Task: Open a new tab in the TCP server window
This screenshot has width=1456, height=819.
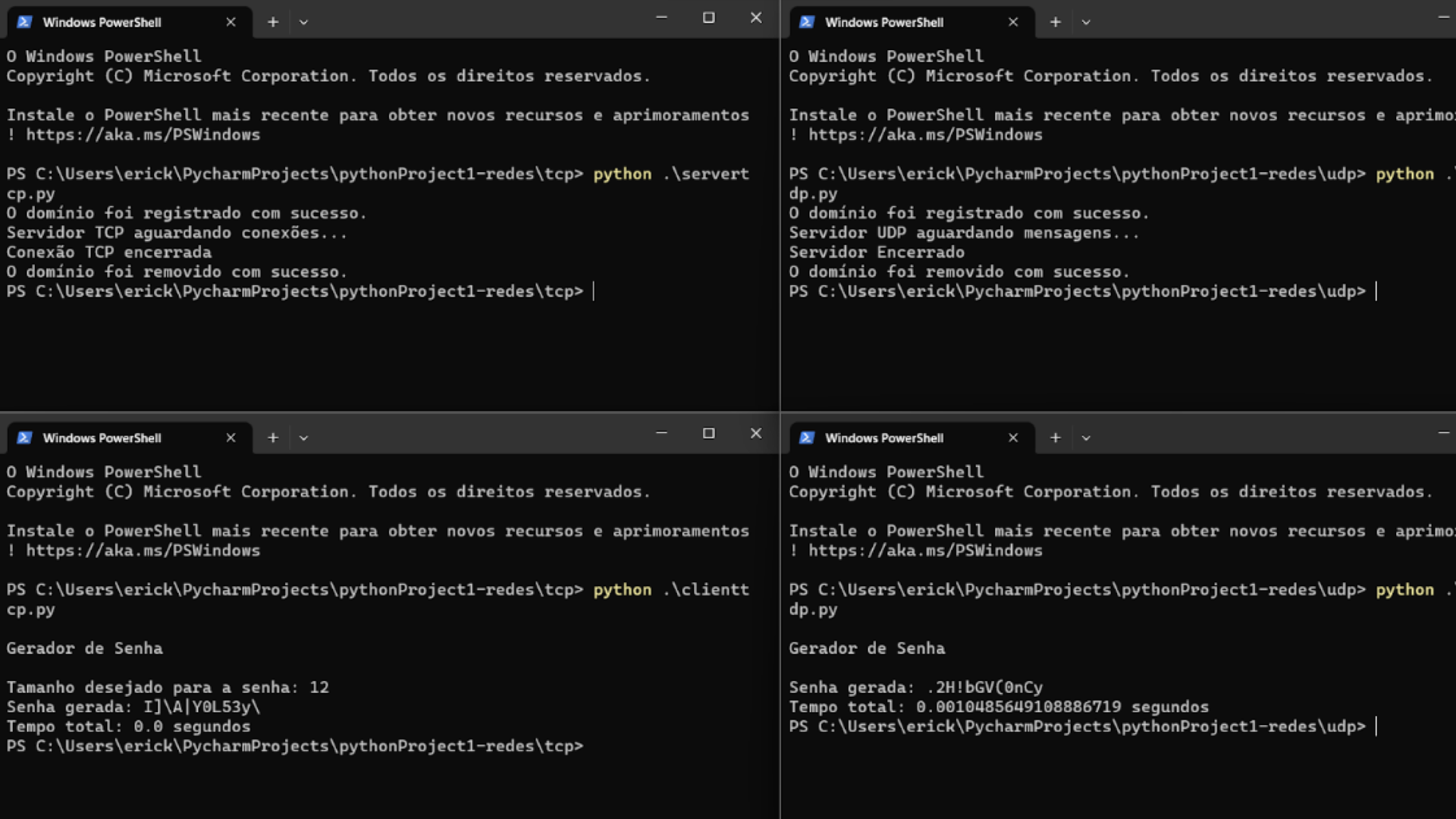Action: 273,22
